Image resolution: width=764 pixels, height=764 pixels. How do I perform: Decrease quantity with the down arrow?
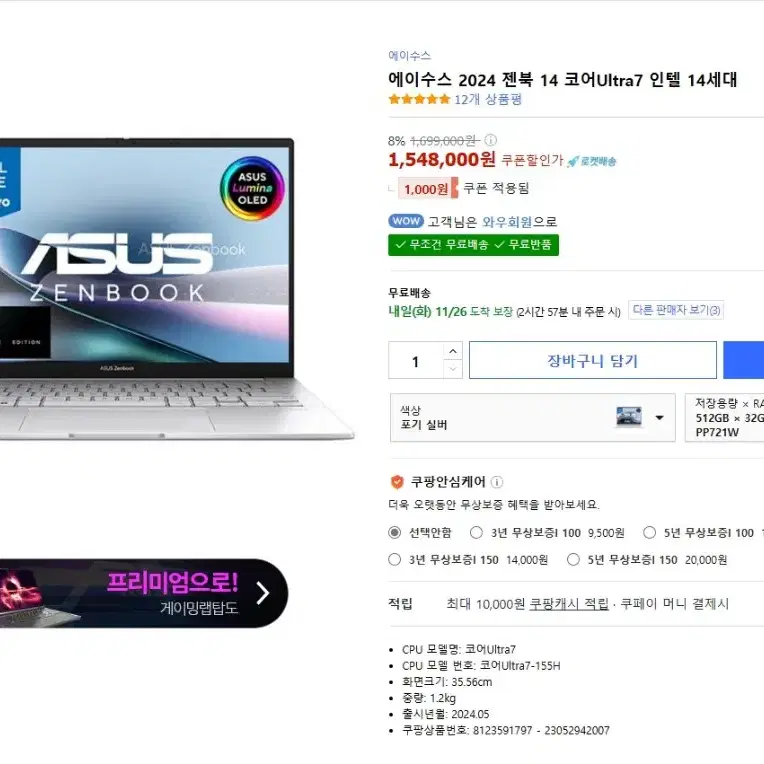[x=453, y=369]
